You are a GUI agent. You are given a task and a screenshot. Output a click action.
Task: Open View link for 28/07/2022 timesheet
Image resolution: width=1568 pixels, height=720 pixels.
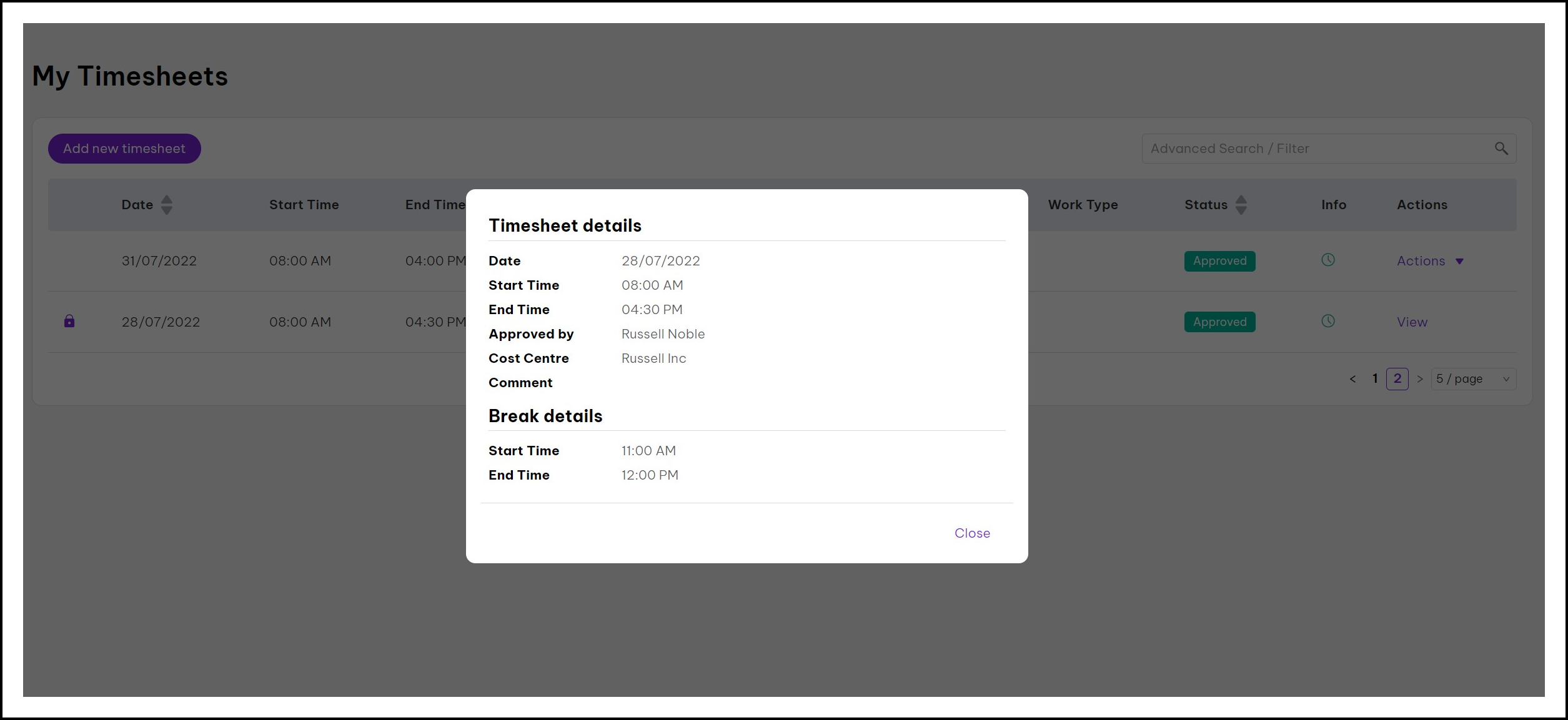pos(1412,322)
